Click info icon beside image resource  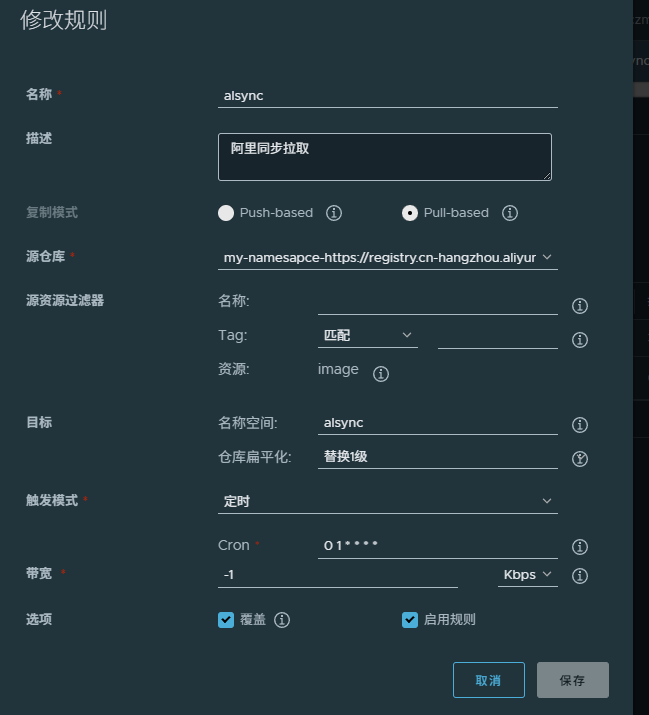pyautogui.click(x=381, y=374)
